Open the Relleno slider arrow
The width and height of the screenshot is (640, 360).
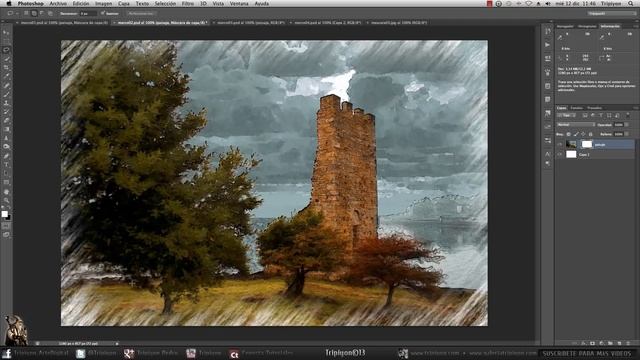pyautogui.click(x=628, y=134)
